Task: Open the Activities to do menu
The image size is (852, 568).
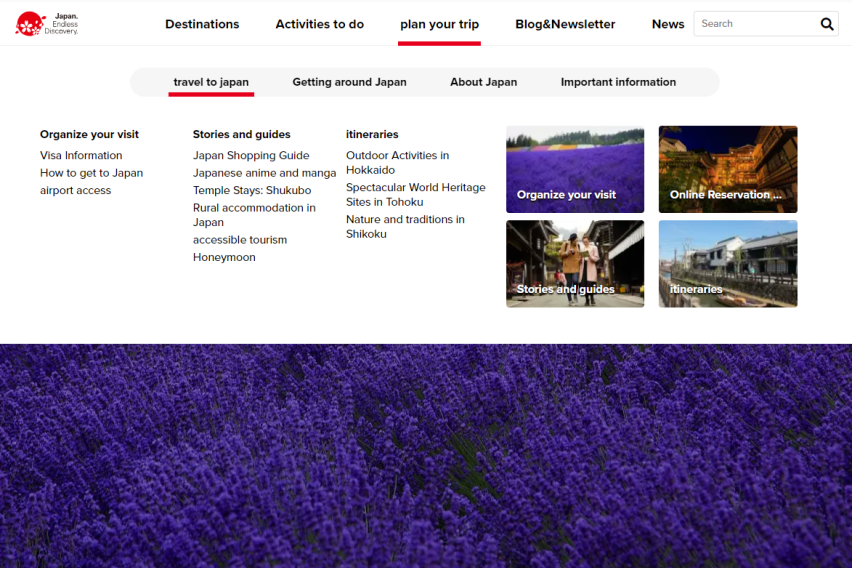Action: [x=319, y=24]
